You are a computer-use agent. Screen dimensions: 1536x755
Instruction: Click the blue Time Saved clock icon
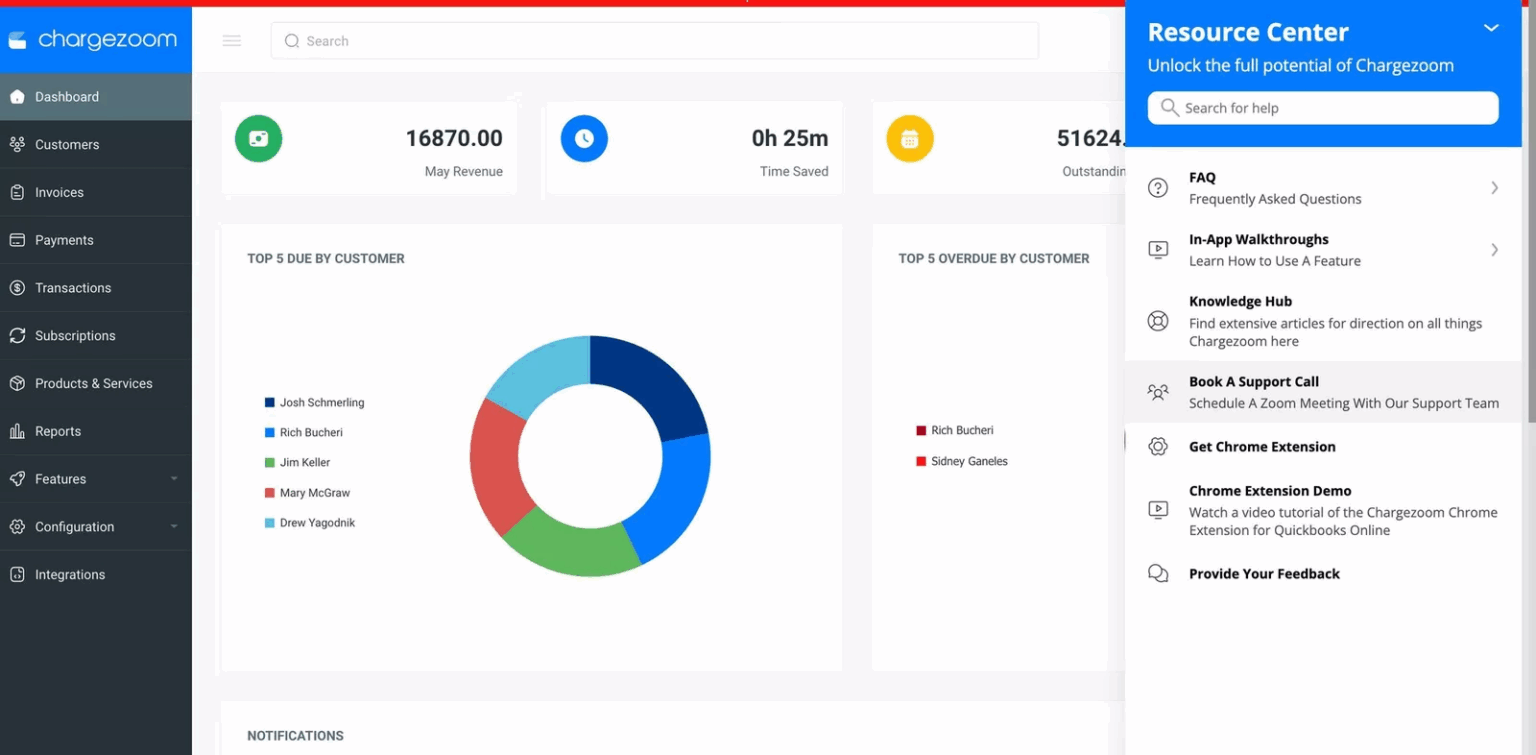(584, 138)
